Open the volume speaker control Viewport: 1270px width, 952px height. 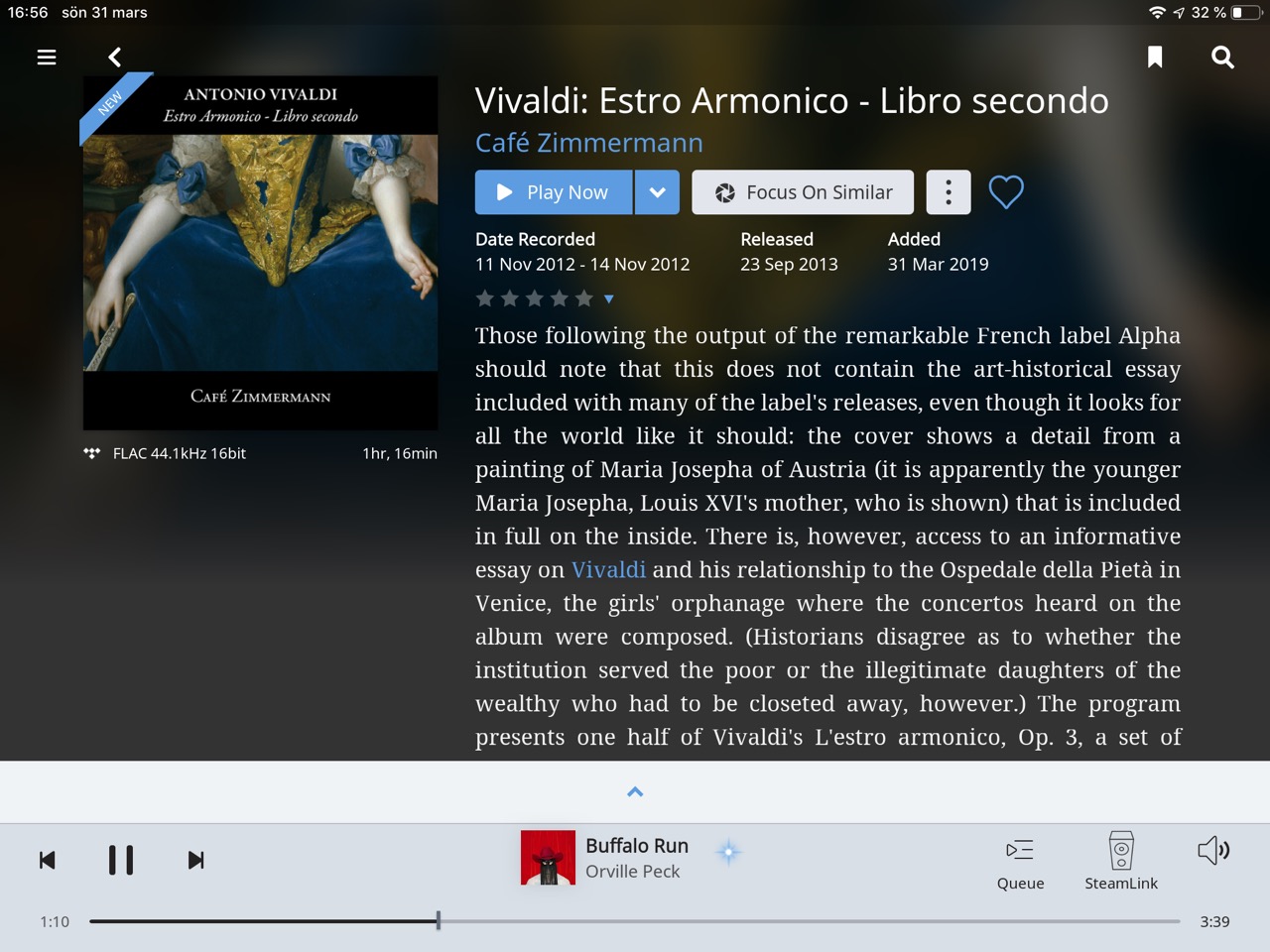1213,850
